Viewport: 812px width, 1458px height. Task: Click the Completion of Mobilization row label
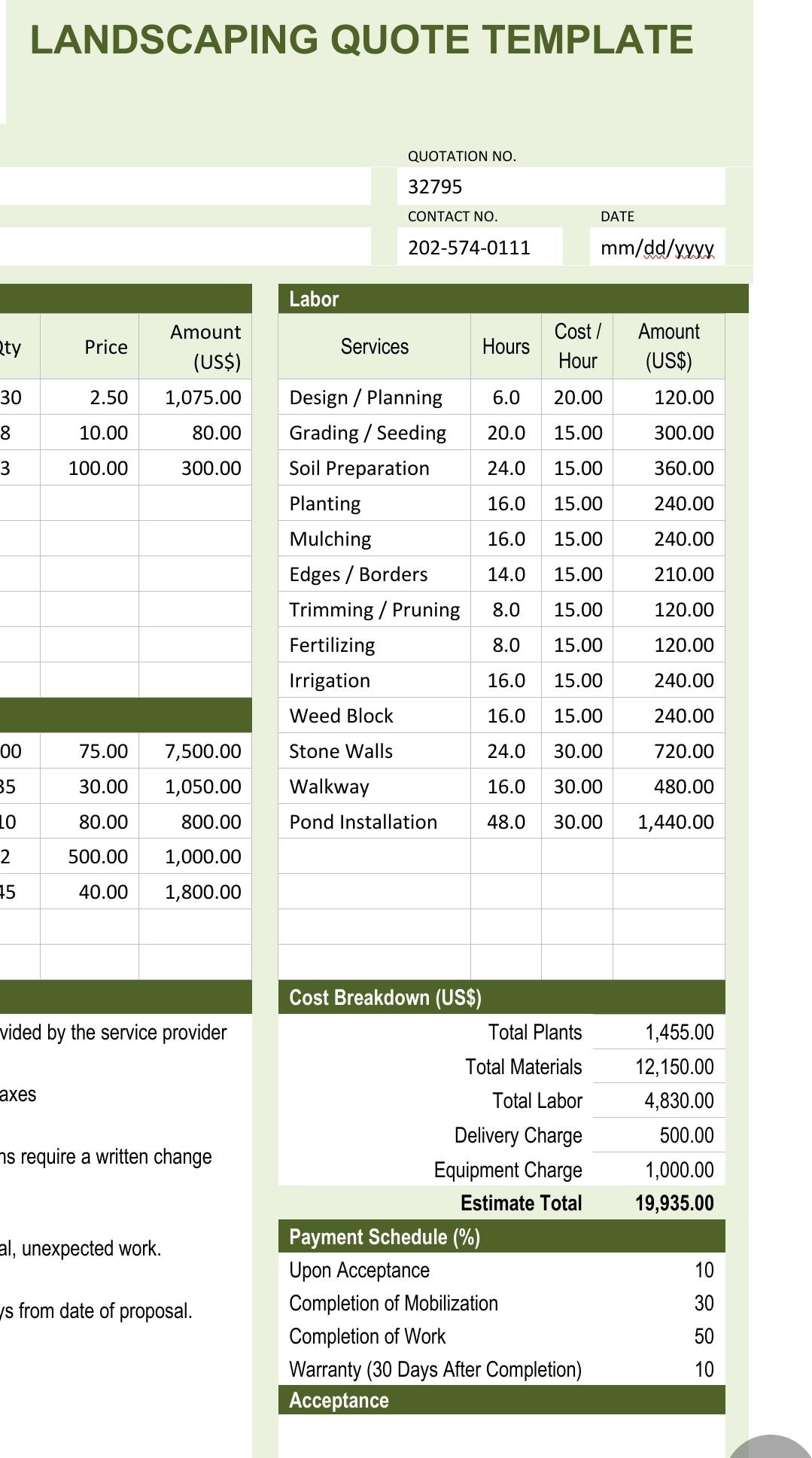[x=394, y=1303]
